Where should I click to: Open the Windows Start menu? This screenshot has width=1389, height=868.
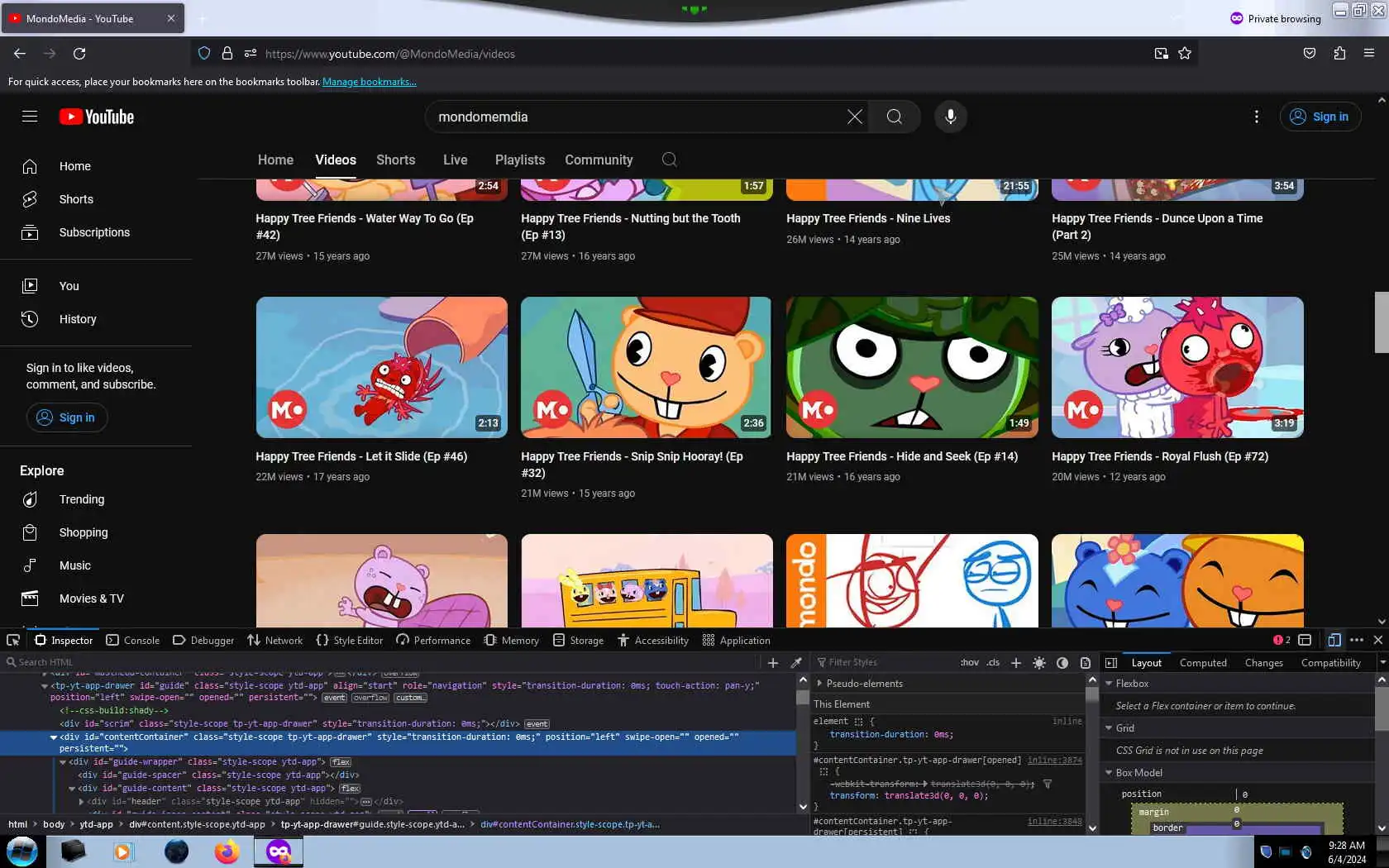pos(21,851)
